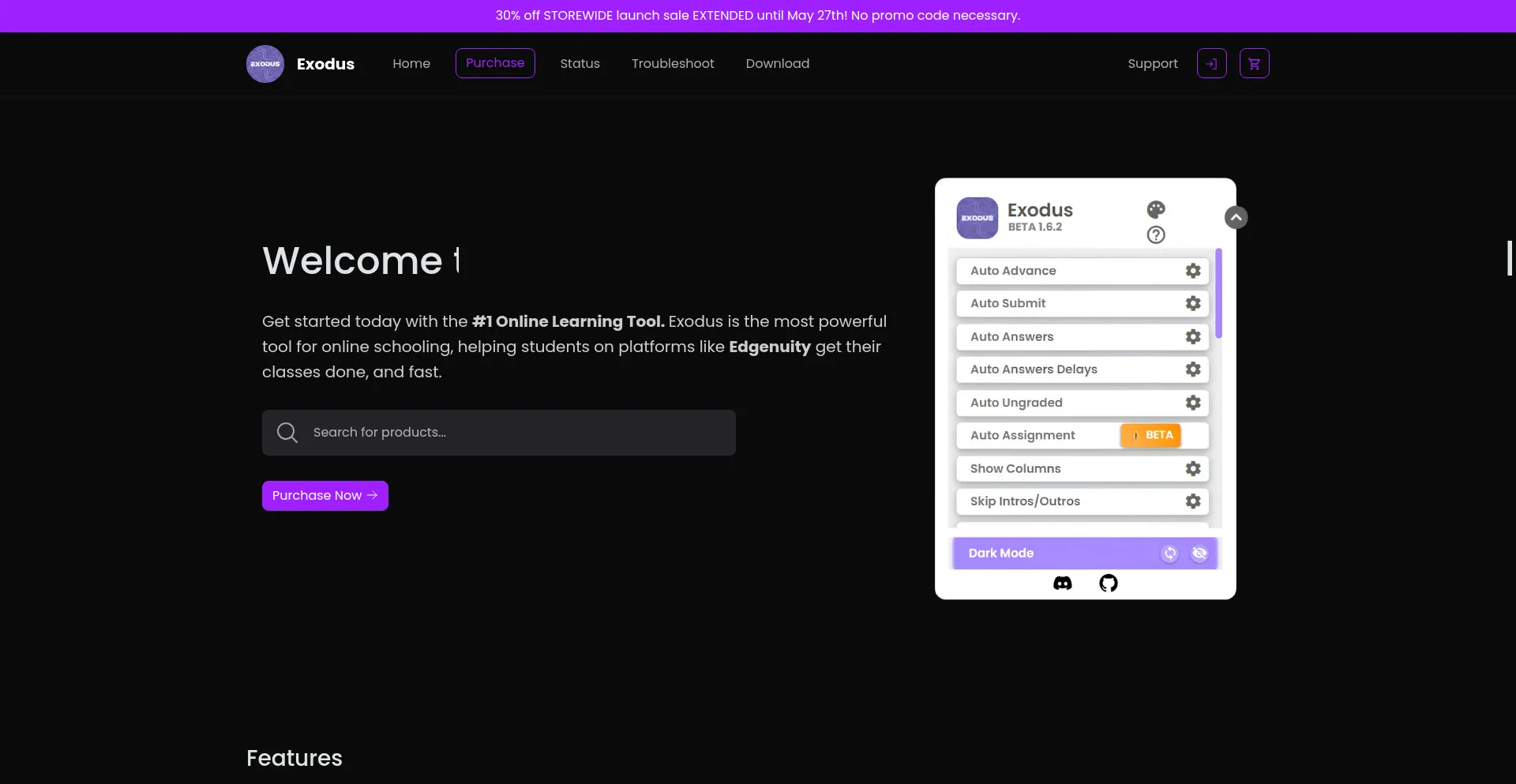
Task: Open the Purchase nav item
Action: (495, 63)
